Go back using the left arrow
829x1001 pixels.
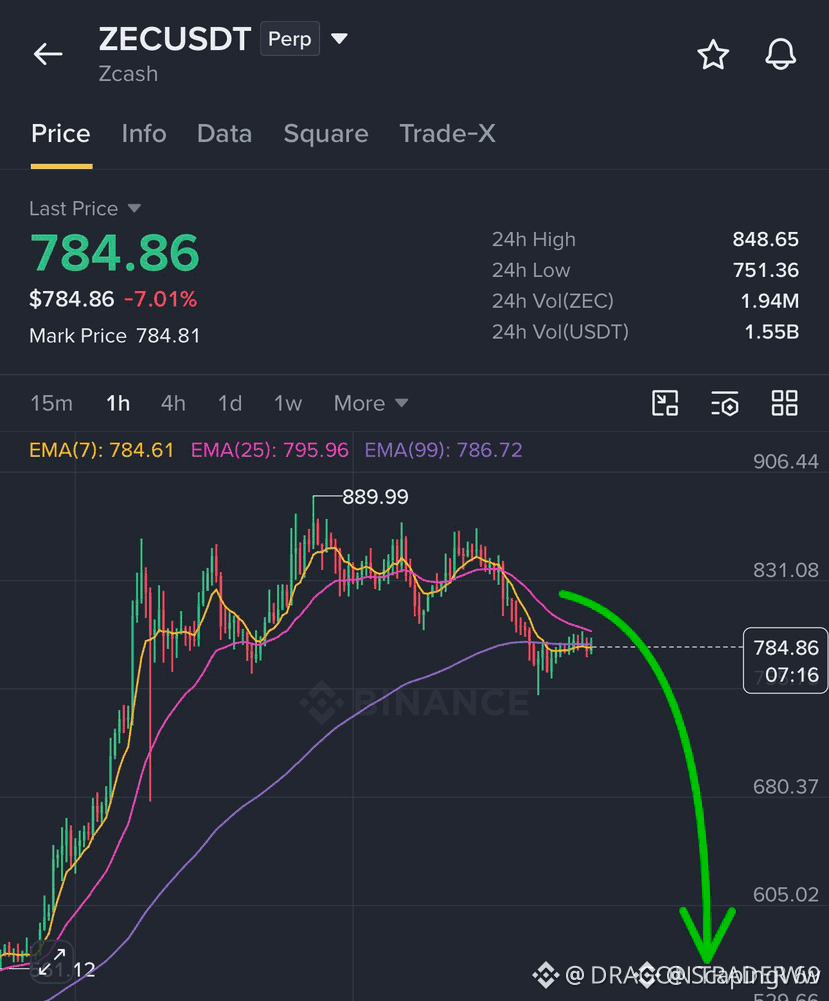48,54
